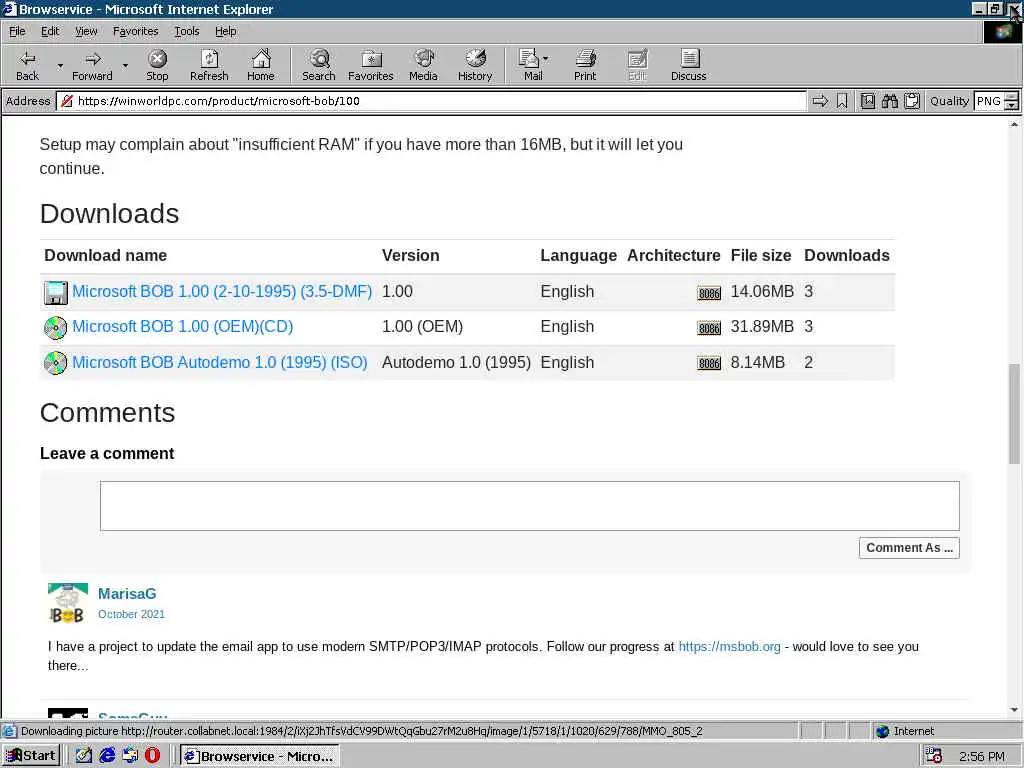Go back with the Back toolbar button
Screen dimensions: 1024x768
pyautogui.click(x=27, y=65)
